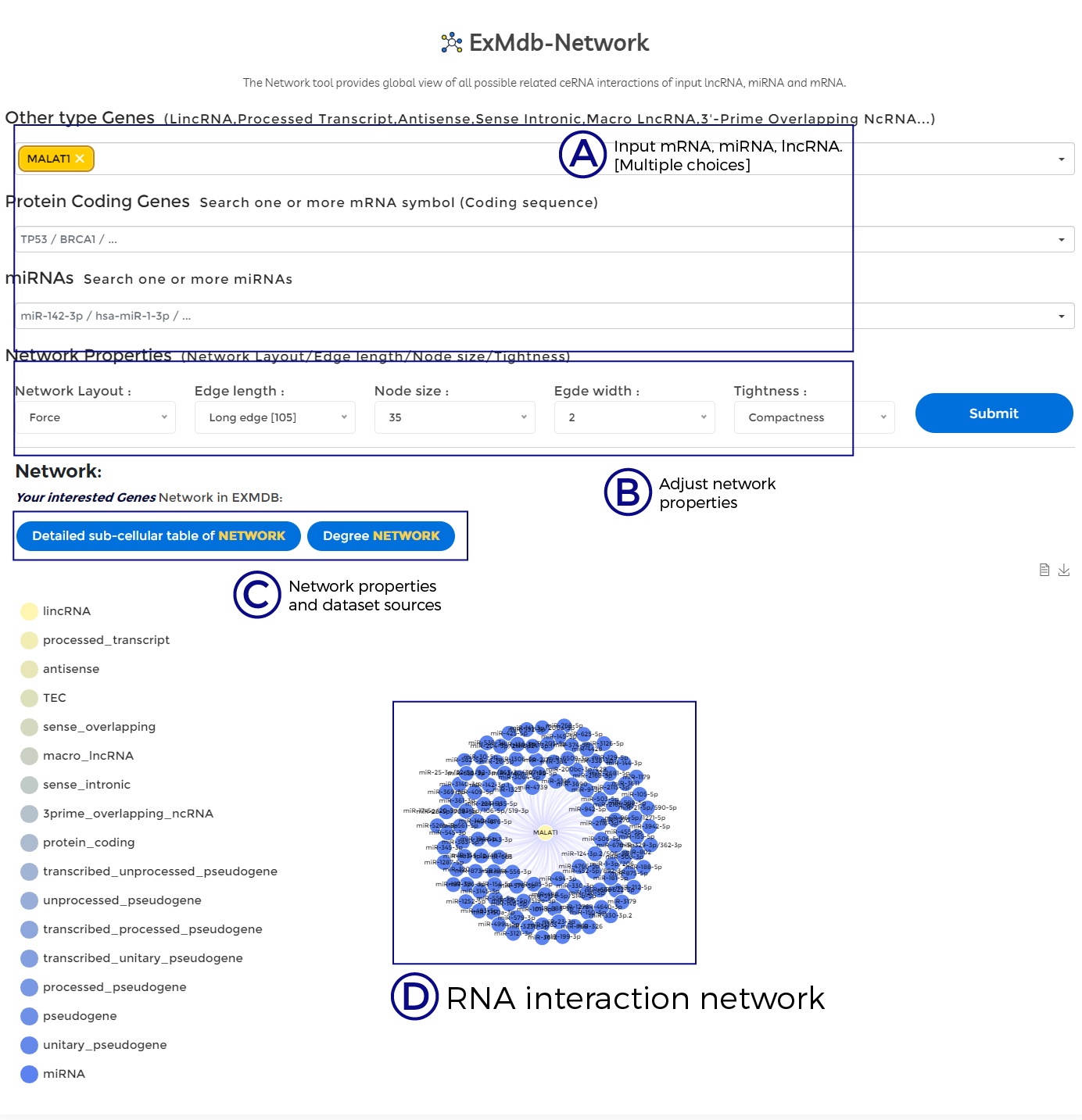Toggle lincRNA legend circle
Screen dimensions: 1082x1120
(x=29, y=611)
